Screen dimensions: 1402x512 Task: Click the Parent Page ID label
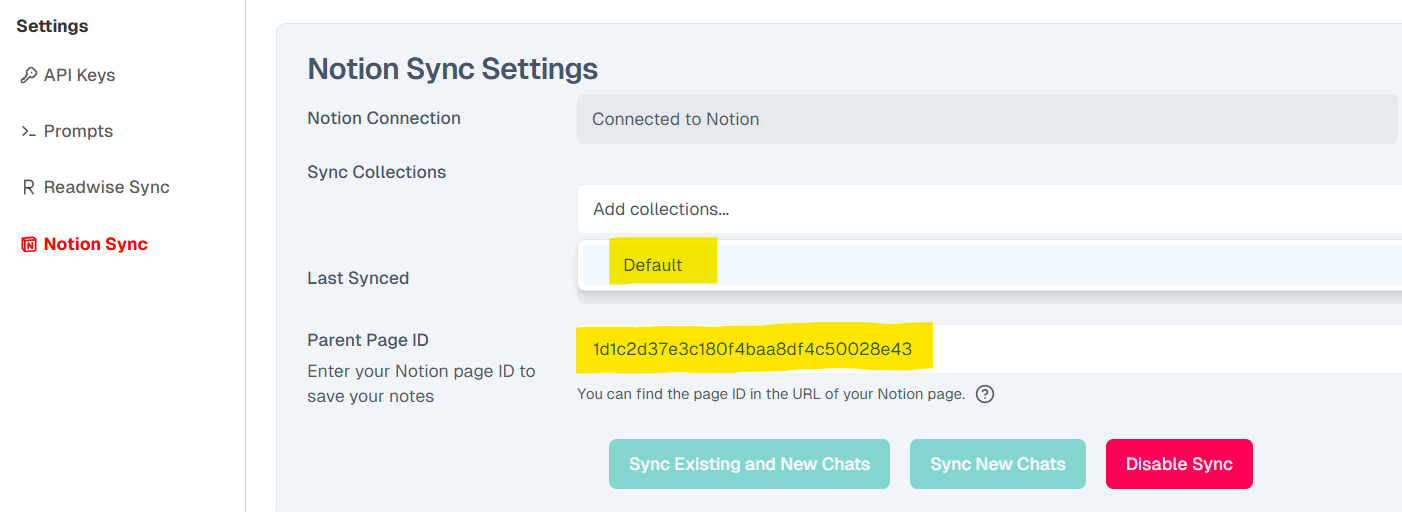coord(368,340)
